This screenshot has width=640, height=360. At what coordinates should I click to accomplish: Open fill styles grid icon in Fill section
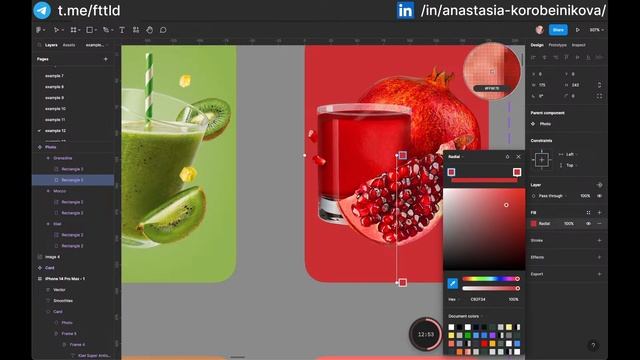(x=588, y=213)
